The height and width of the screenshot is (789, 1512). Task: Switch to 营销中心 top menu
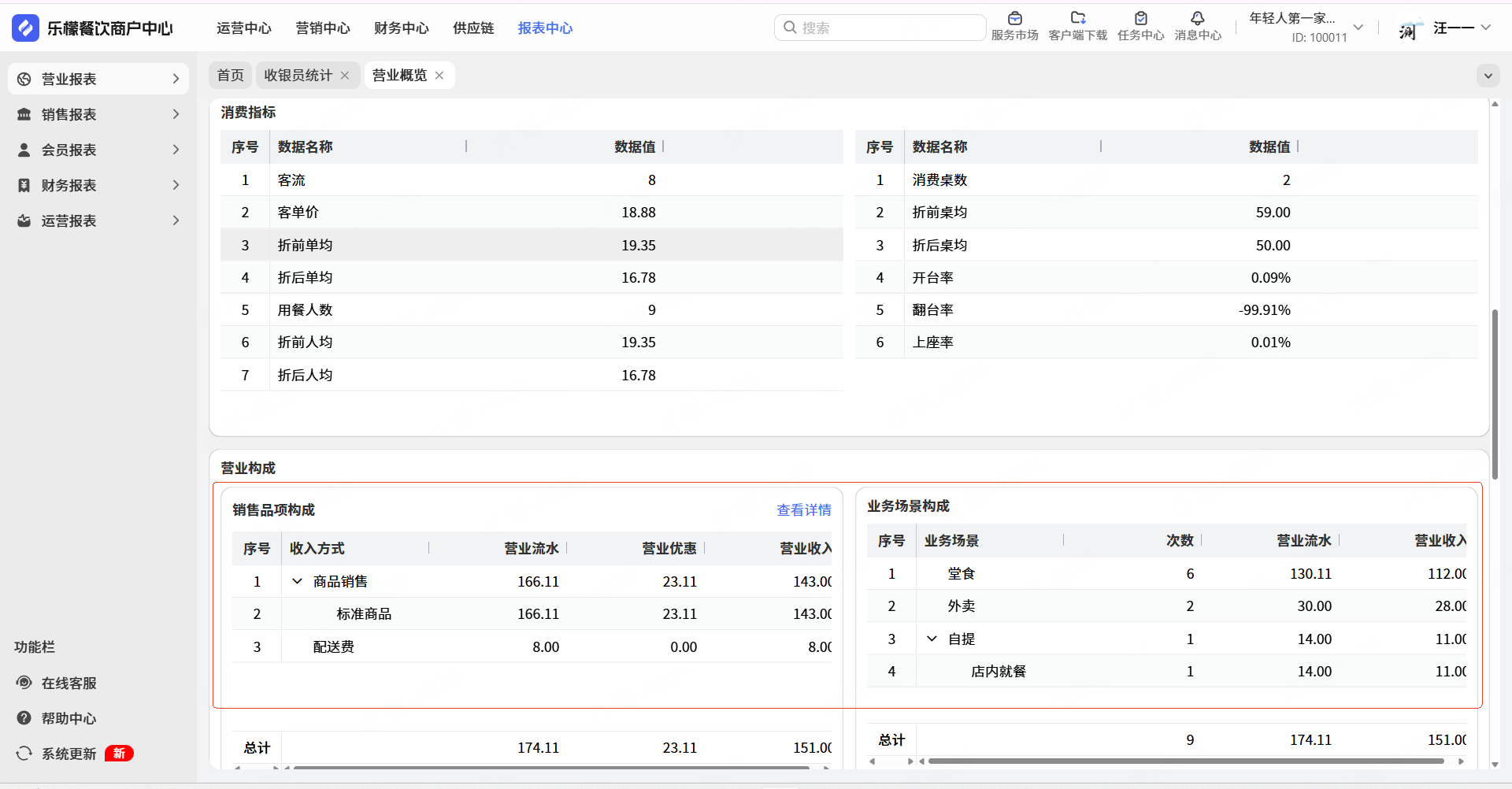pyautogui.click(x=323, y=28)
